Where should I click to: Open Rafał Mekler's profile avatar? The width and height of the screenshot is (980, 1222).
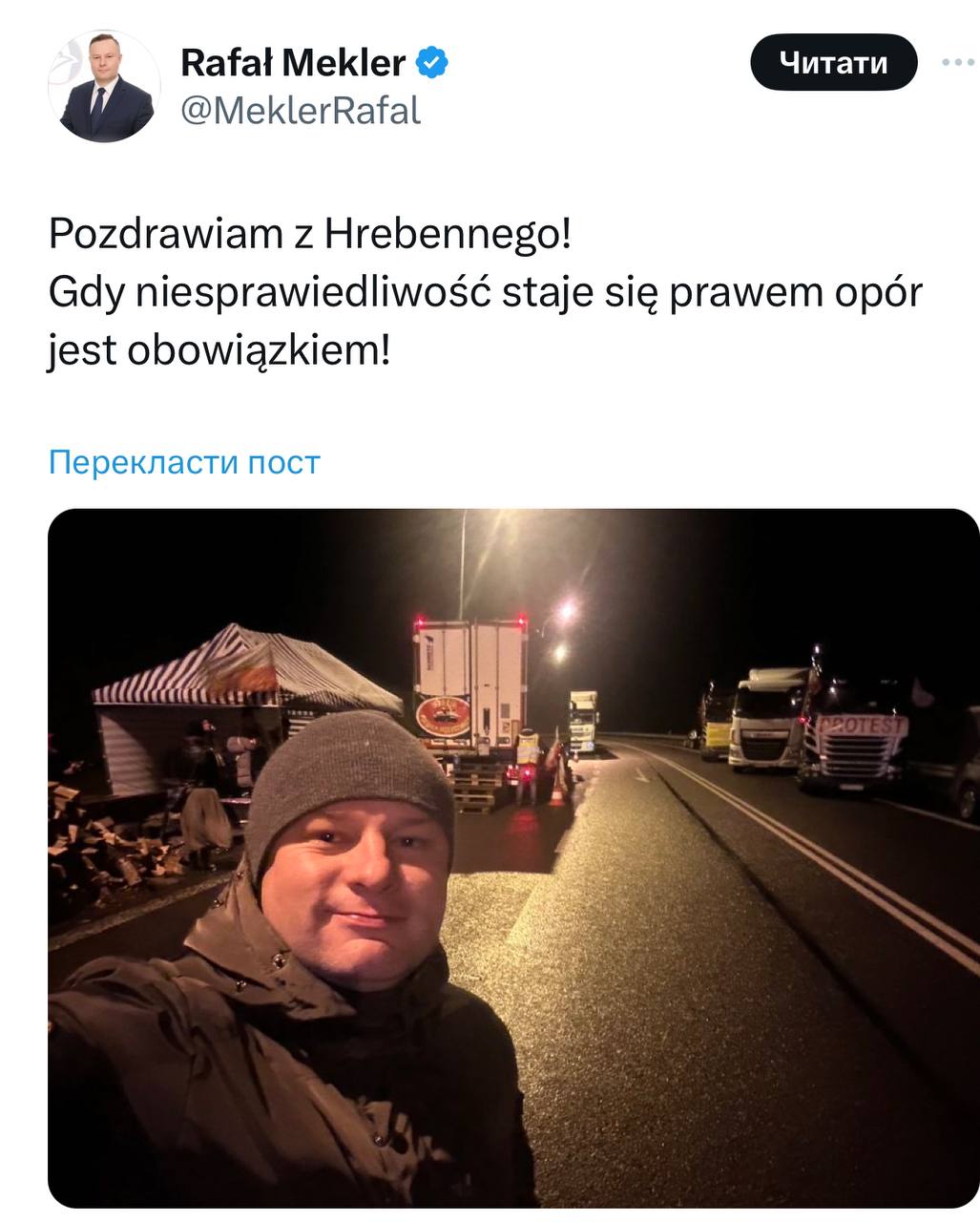(104, 86)
